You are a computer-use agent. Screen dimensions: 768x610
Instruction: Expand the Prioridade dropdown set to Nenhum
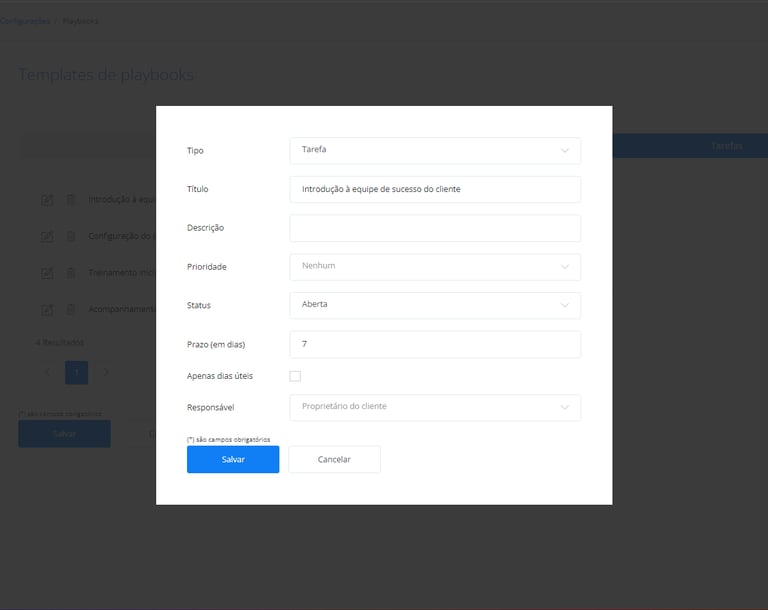pyautogui.click(x=435, y=267)
